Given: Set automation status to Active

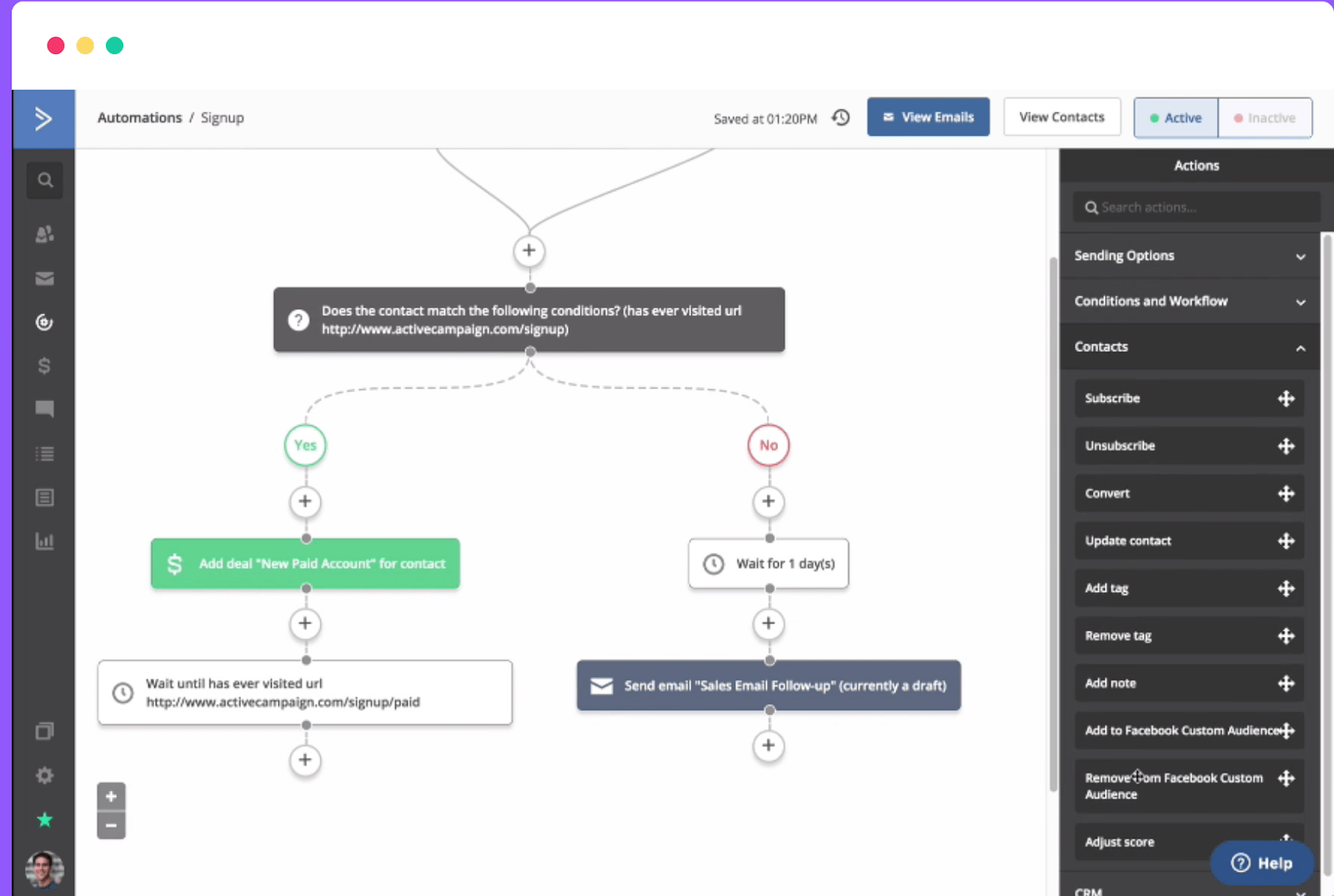Looking at the screenshot, I should click(x=1176, y=118).
